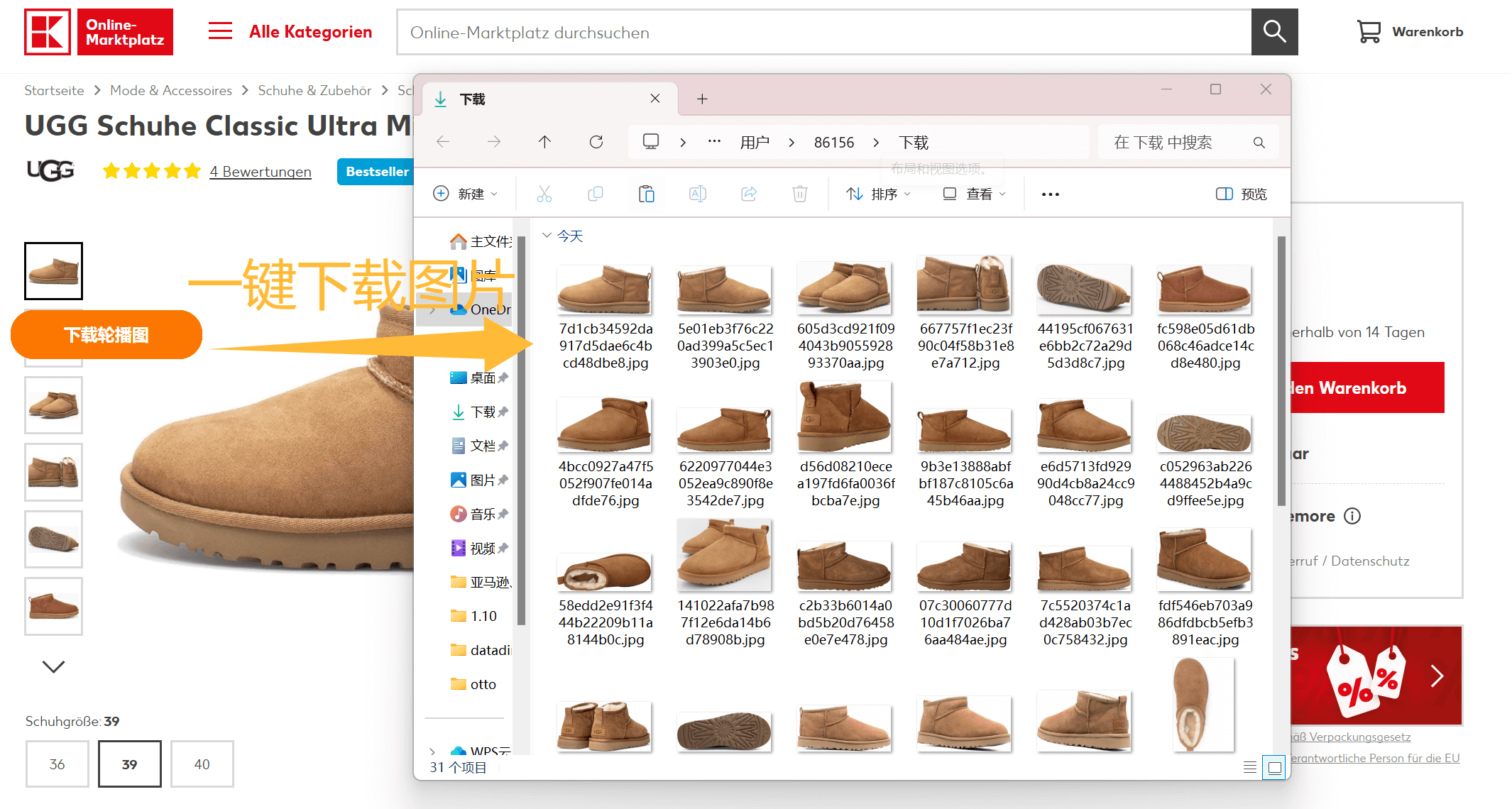This screenshot has height=809, width=1512.
Task: Click the search icon in 下载 search box
Action: (1259, 143)
